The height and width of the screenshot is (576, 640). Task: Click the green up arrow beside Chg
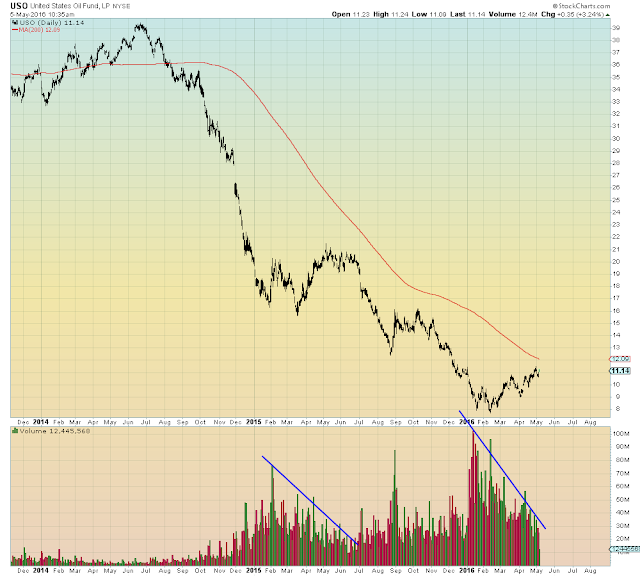coord(608,15)
